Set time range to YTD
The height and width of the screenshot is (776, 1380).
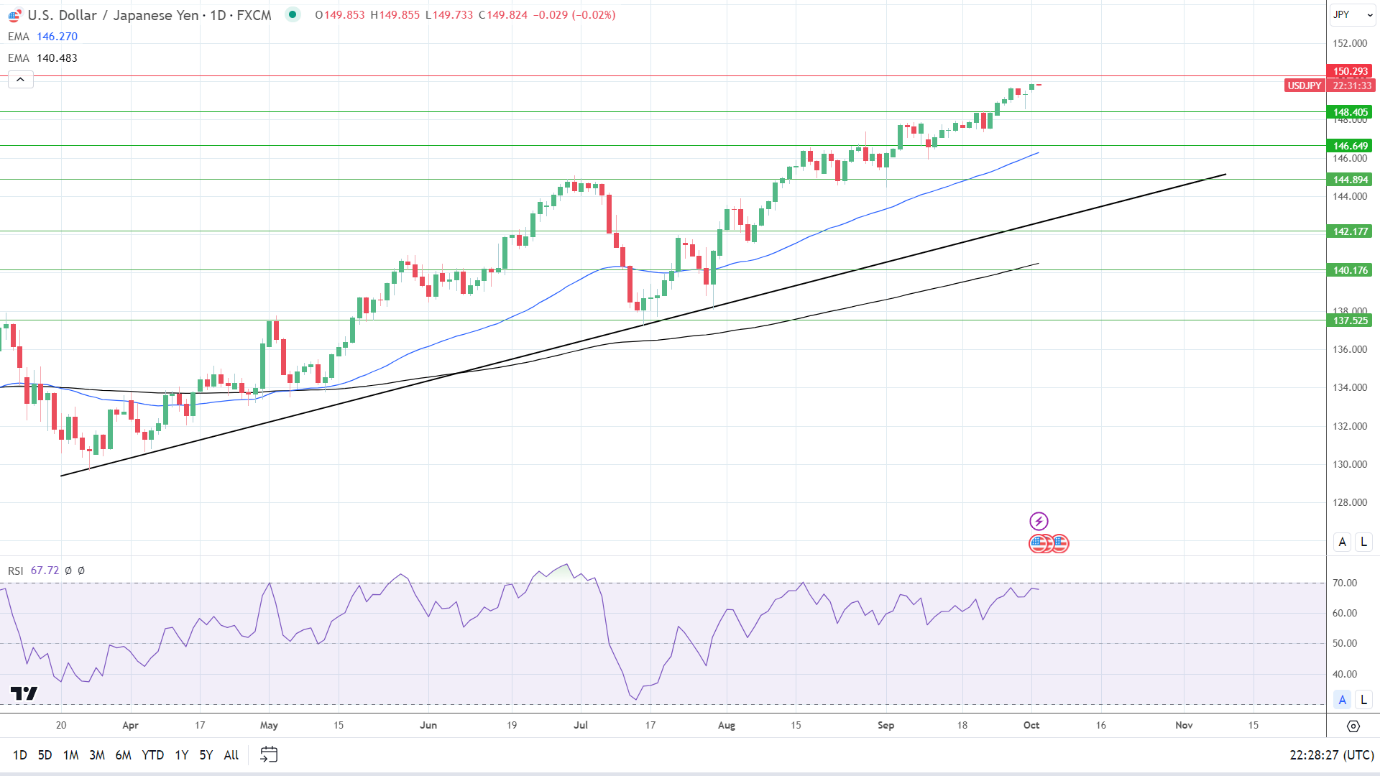(153, 755)
